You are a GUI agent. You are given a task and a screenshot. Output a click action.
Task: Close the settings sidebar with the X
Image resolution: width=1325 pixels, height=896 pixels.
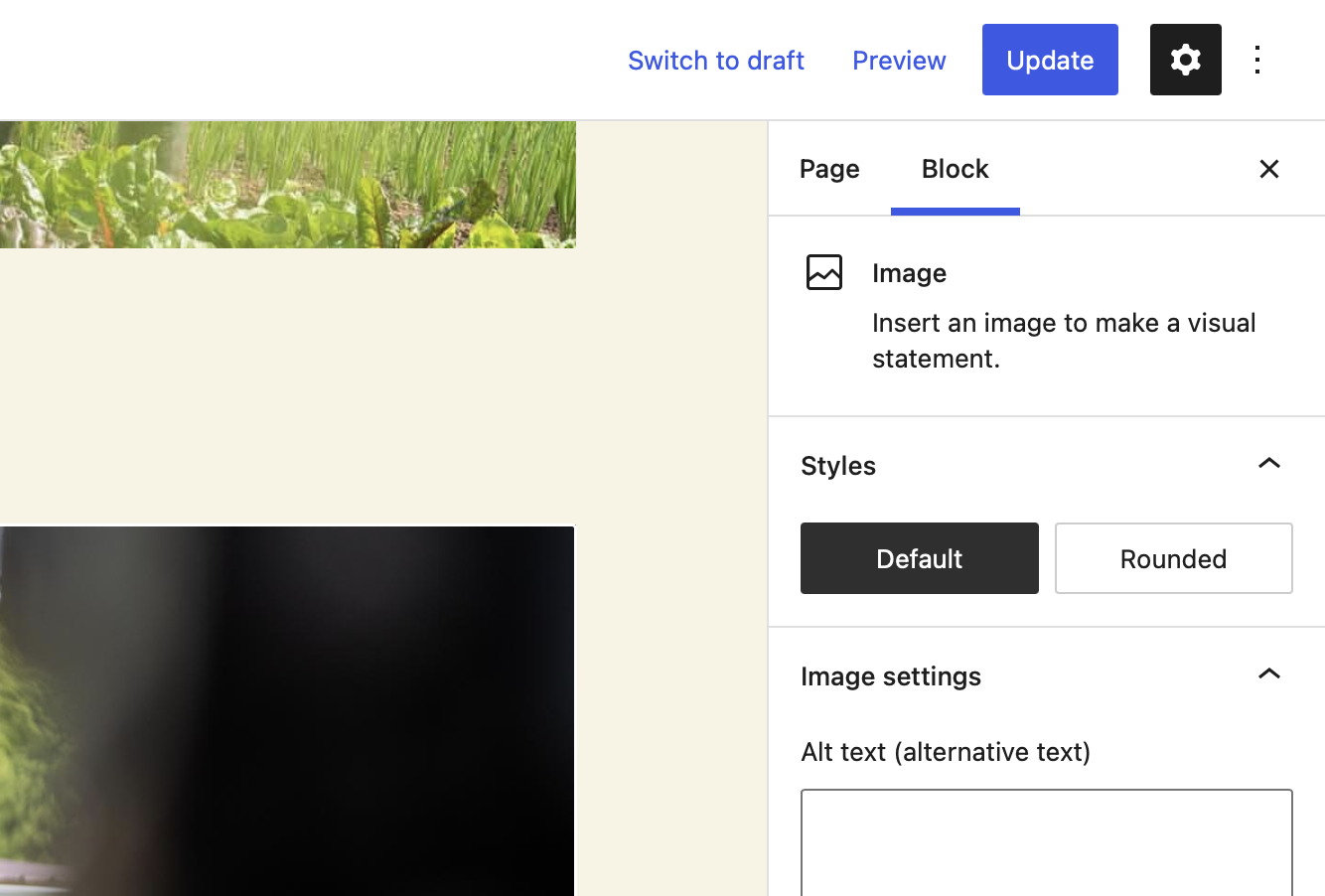[1269, 169]
